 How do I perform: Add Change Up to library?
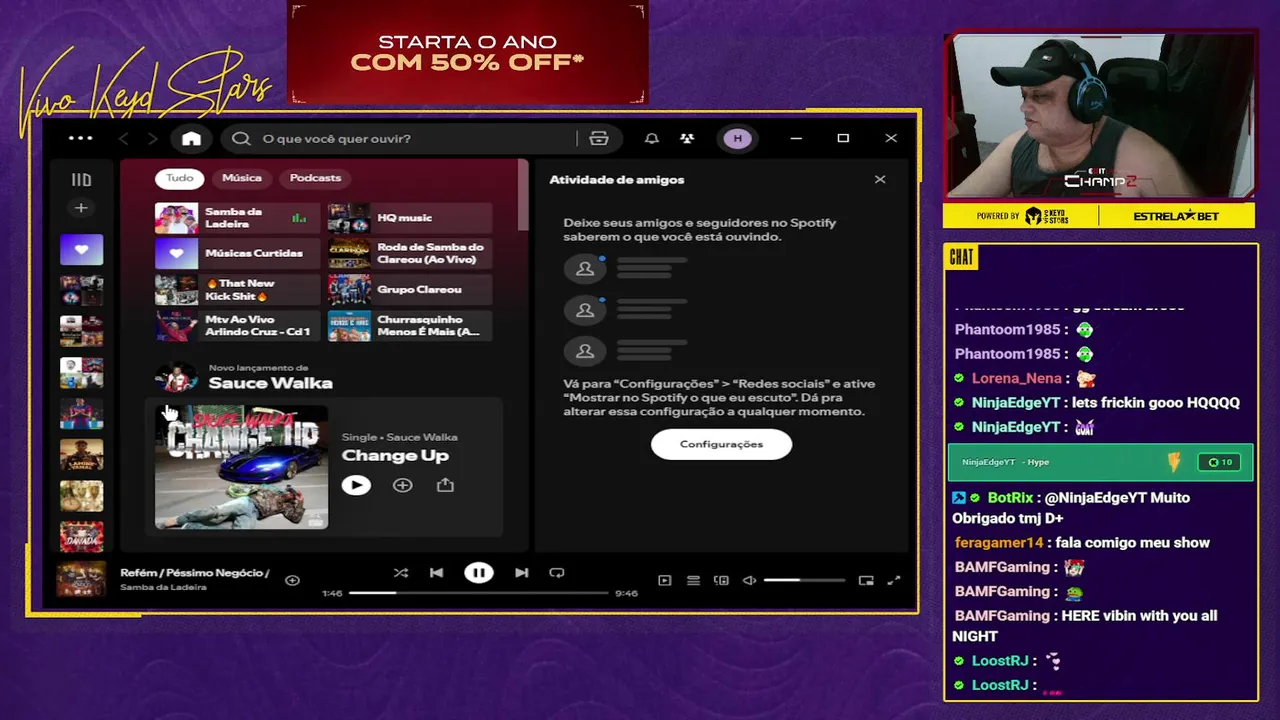click(x=402, y=485)
